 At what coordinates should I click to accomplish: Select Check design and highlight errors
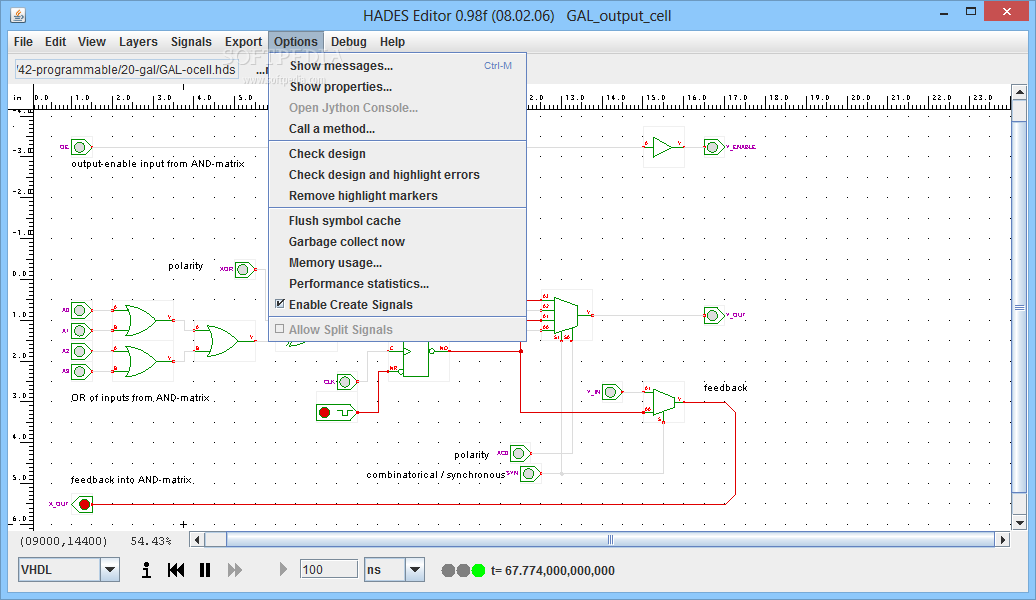coord(397,174)
